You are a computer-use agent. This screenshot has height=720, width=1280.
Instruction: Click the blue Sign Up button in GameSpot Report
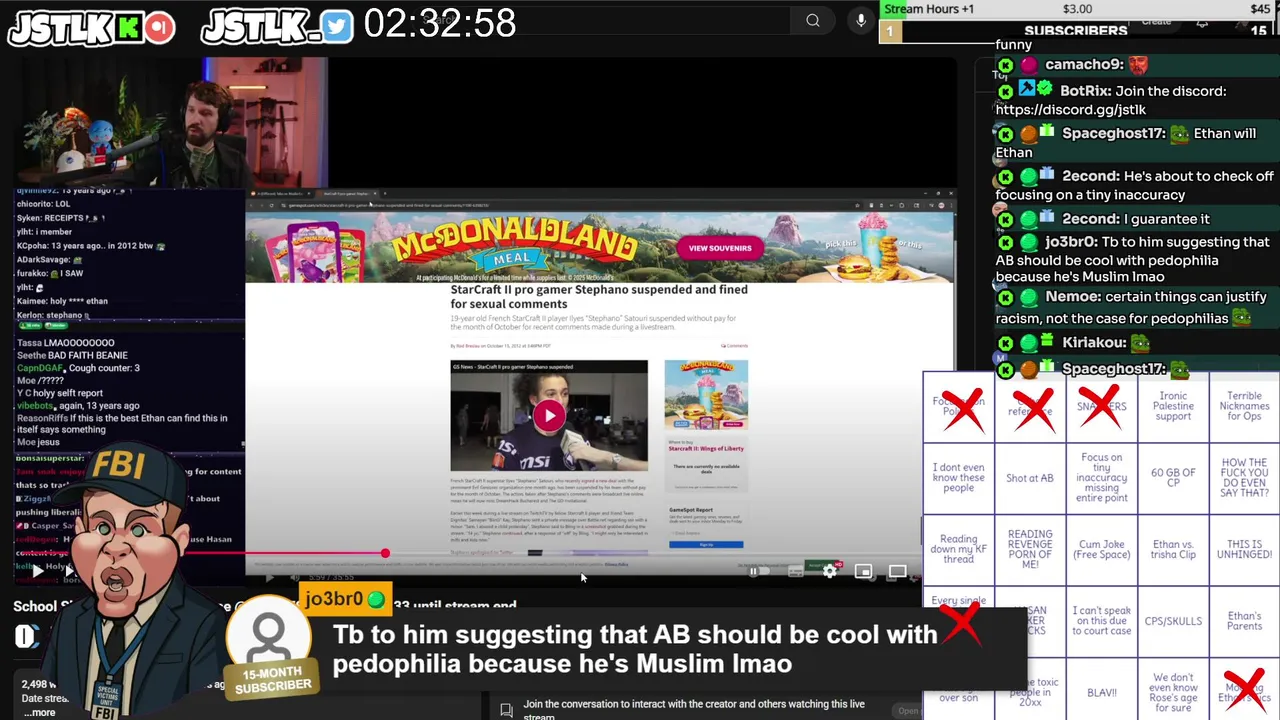706,545
